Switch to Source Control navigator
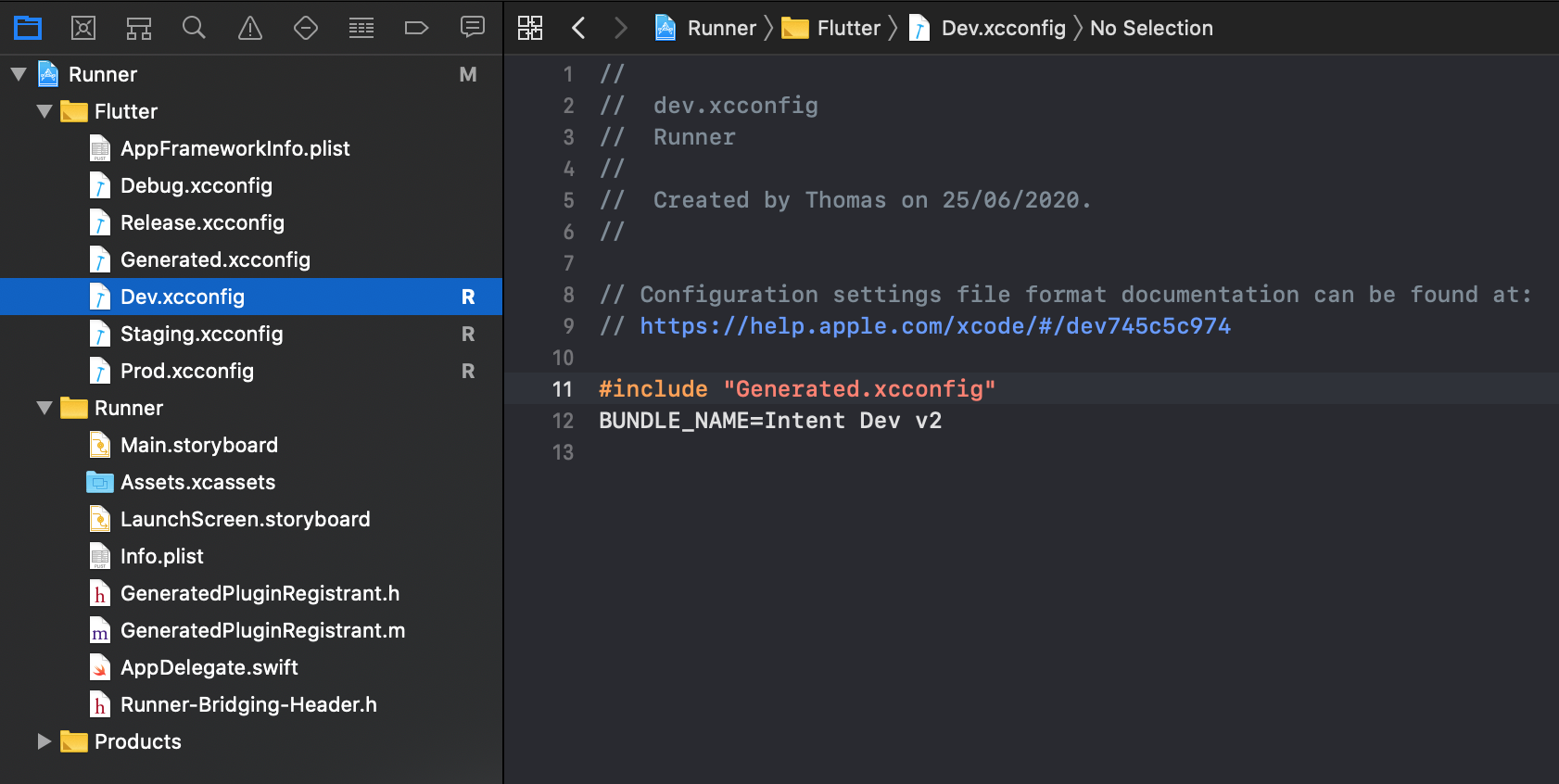This screenshot has width=1559, height=784. coord(83,28)
